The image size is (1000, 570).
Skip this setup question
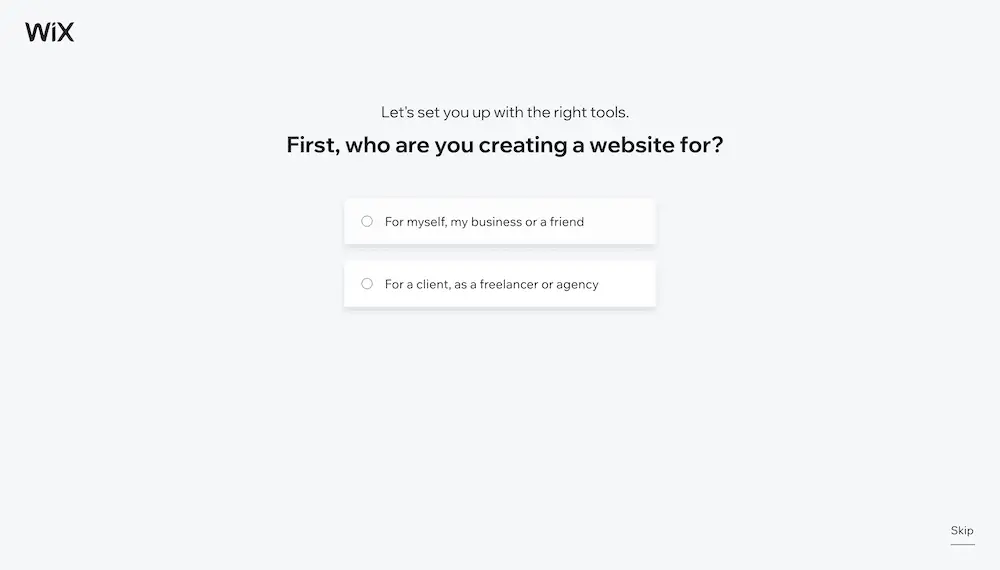tap(962, 530)
